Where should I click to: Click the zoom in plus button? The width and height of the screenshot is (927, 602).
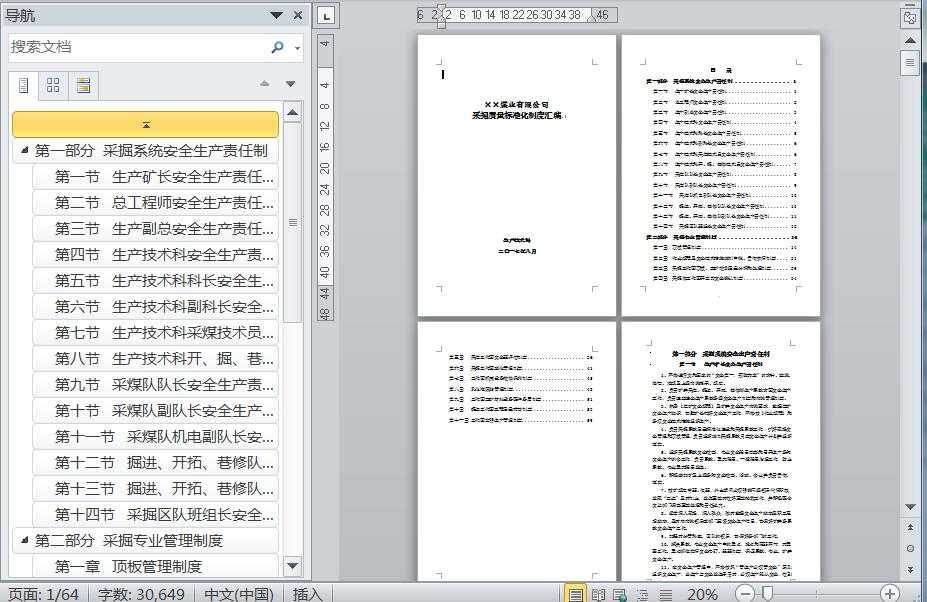point(889,594)
